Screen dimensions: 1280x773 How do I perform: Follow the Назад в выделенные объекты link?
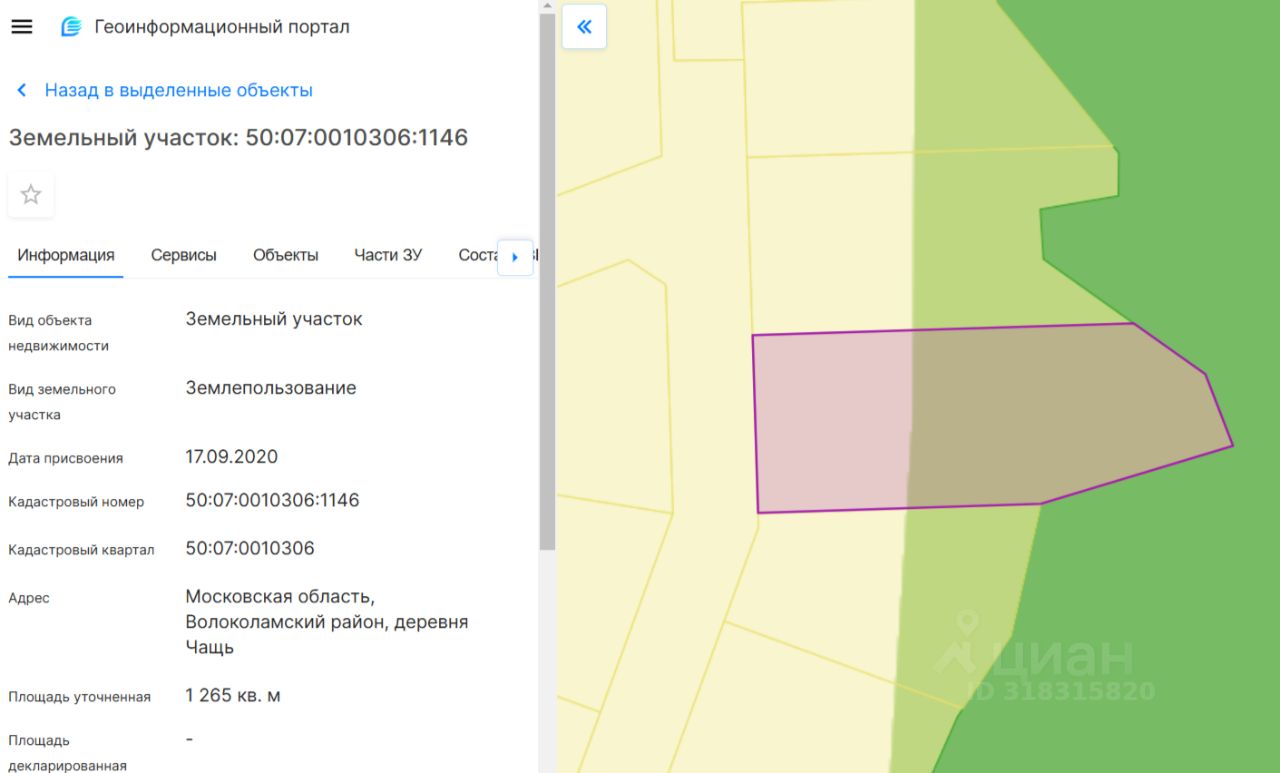click(x=178, y=91)
